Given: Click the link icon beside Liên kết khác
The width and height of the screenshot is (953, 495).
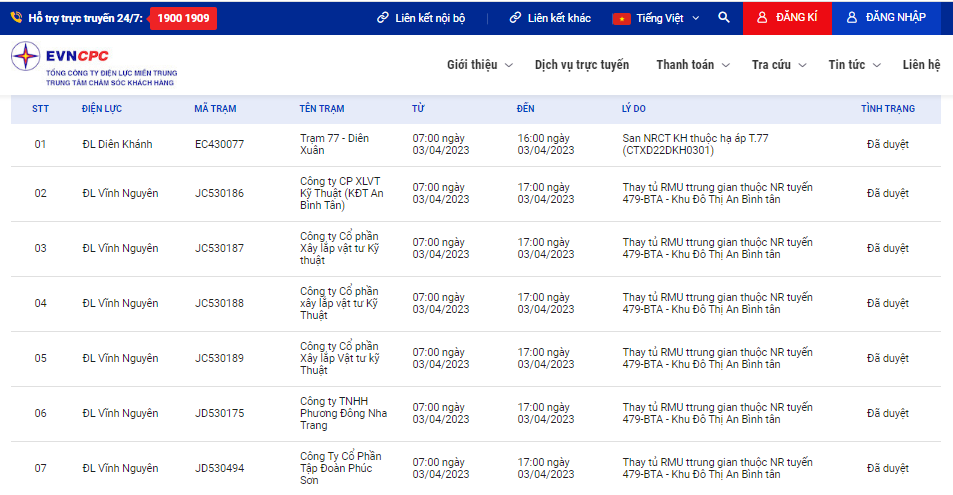Looking at the screenshot, I should 515,18.
